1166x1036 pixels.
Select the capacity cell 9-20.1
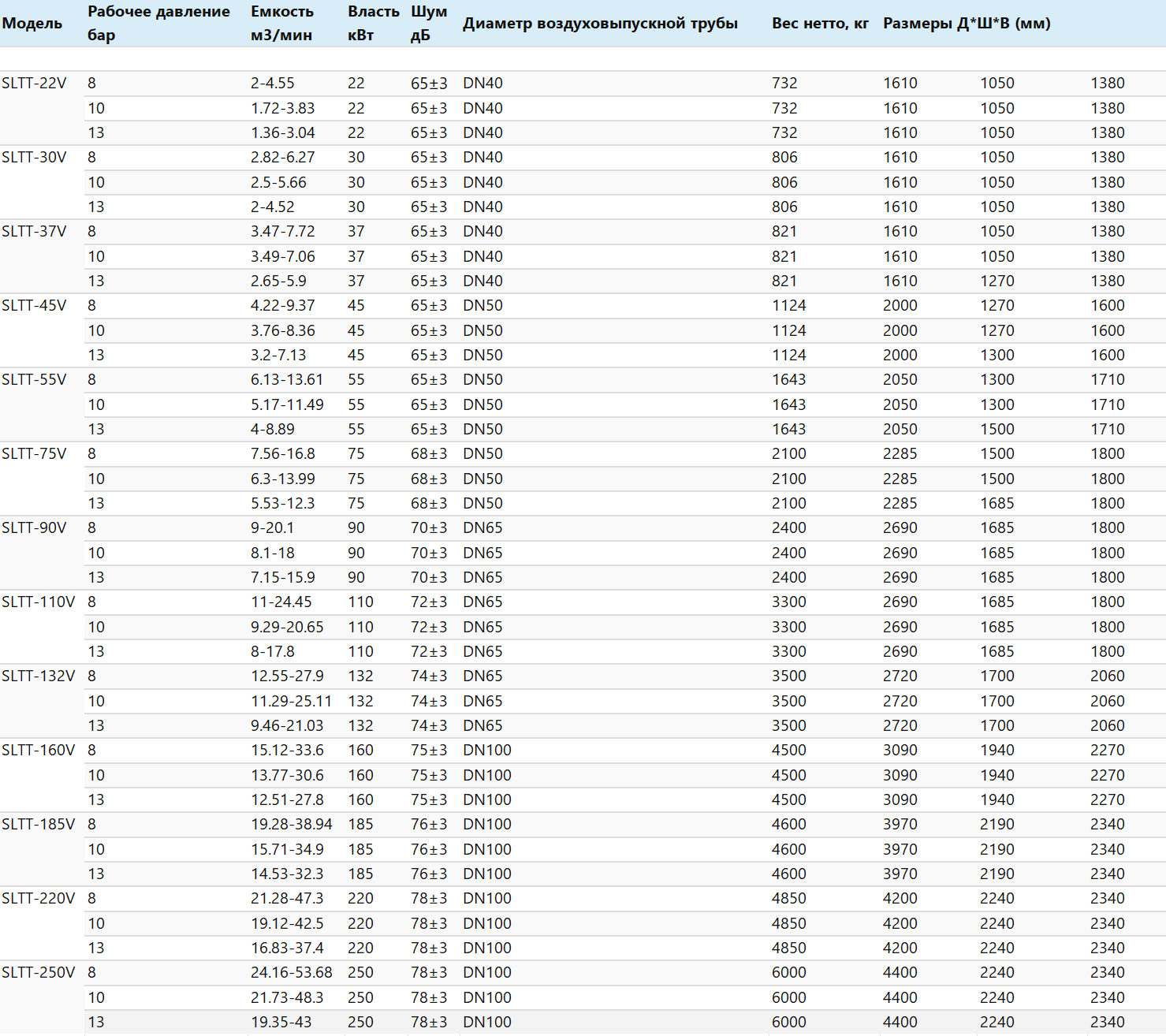pos(272,528)
